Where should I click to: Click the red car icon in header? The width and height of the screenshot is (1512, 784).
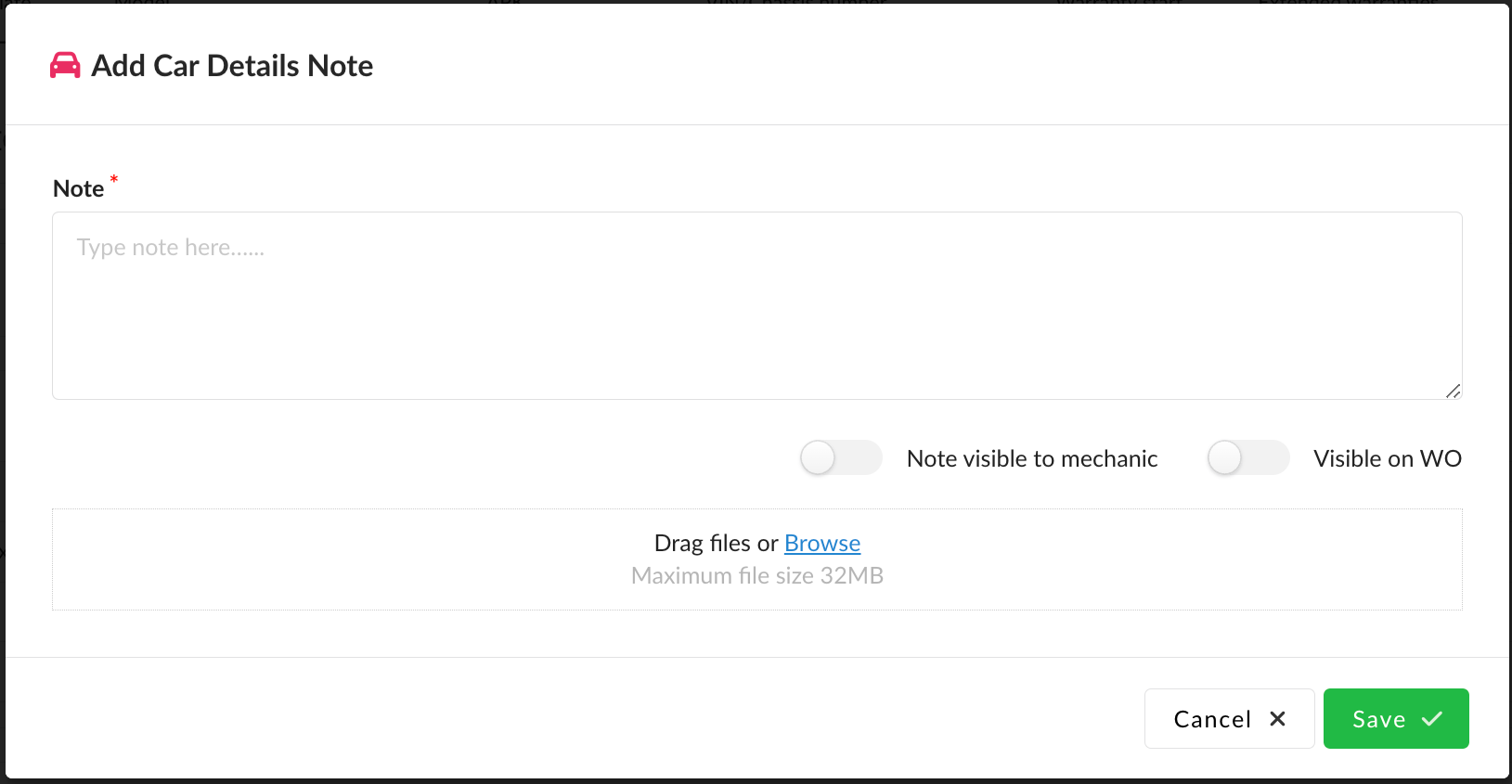pyautogui.click(x=65, y=66)
